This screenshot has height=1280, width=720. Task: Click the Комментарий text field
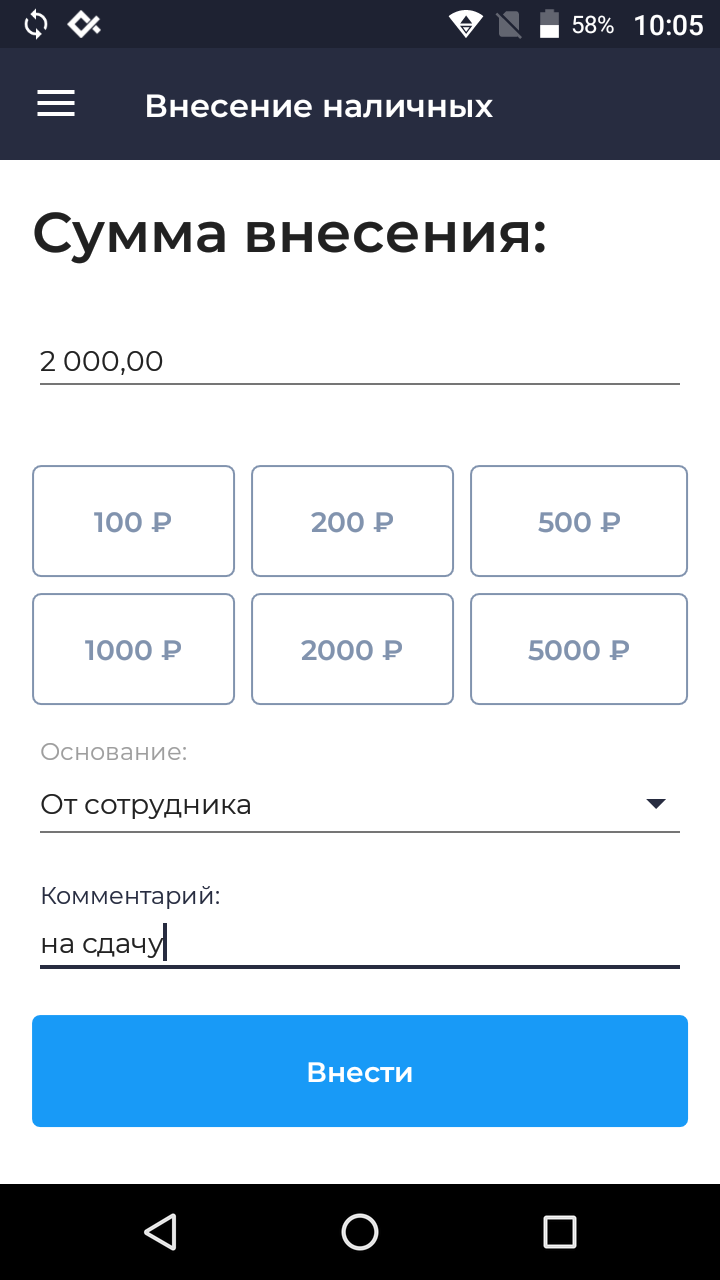click(x=360, y=943)
